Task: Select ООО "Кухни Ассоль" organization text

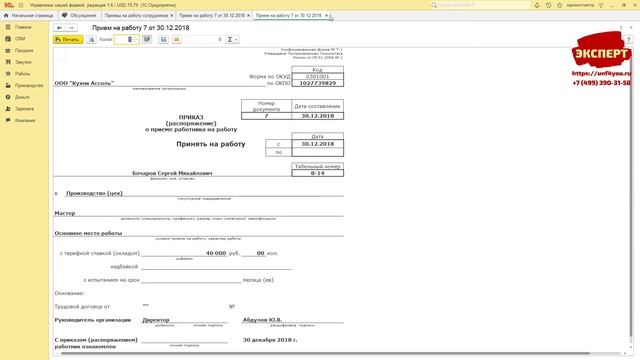Action: 84,83
